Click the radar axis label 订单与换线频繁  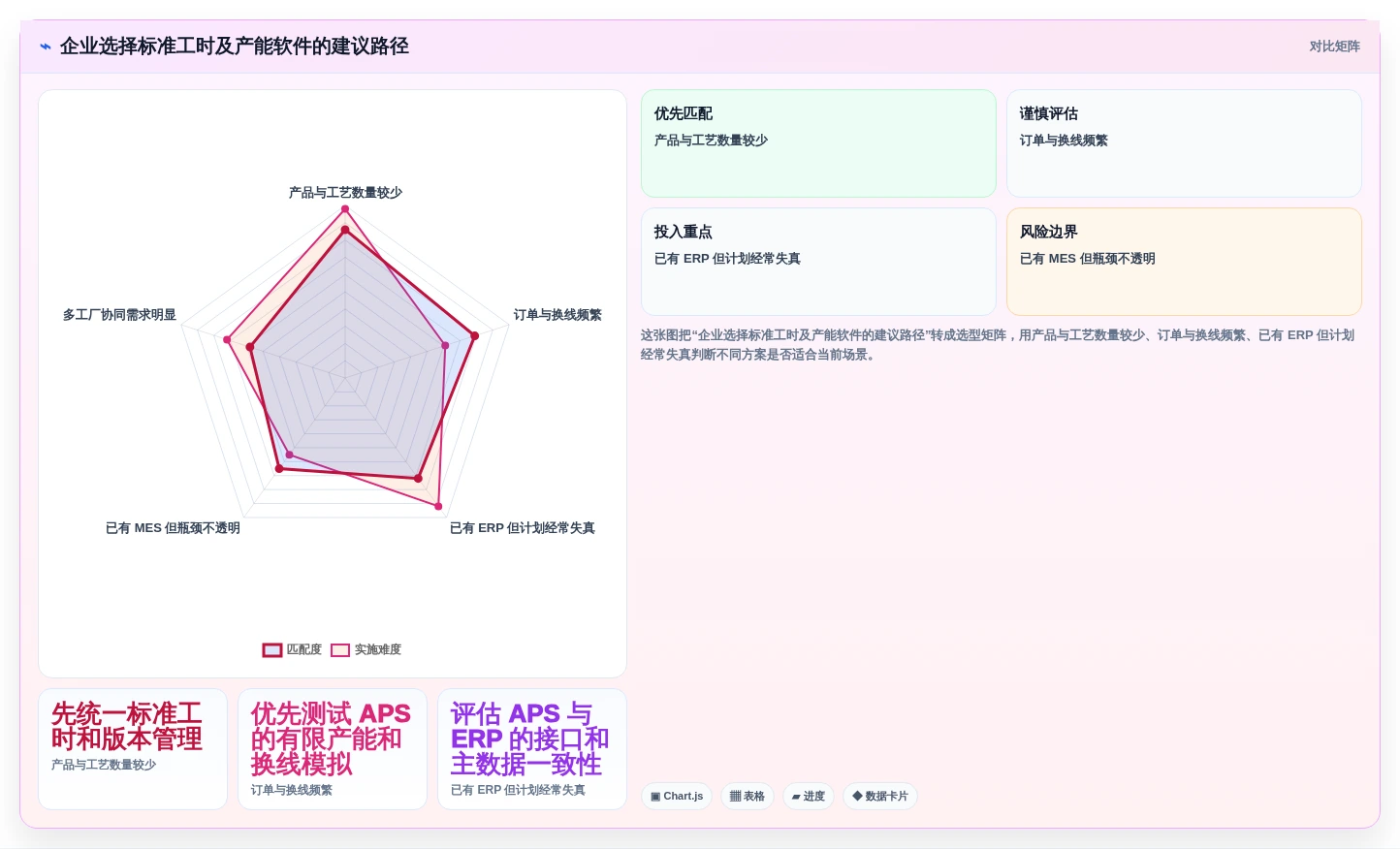tap(557, 315)
